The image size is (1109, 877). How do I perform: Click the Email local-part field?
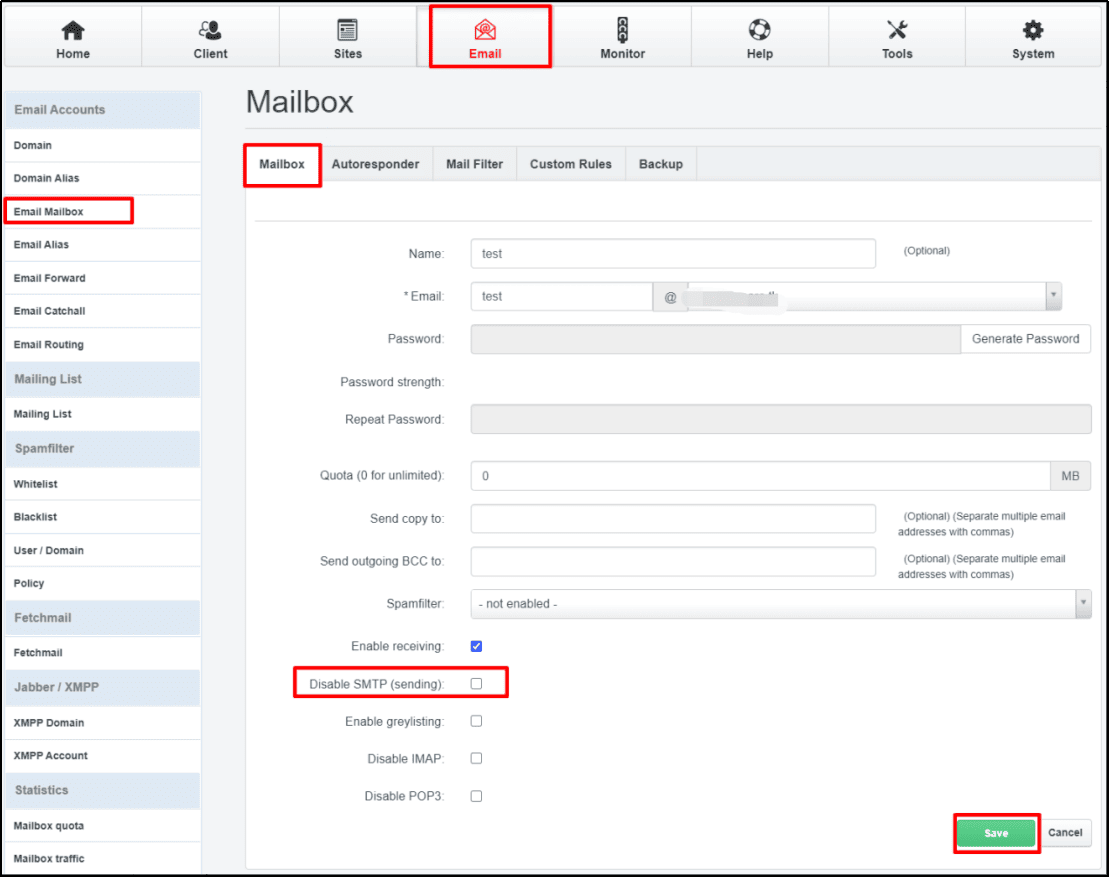562,296
